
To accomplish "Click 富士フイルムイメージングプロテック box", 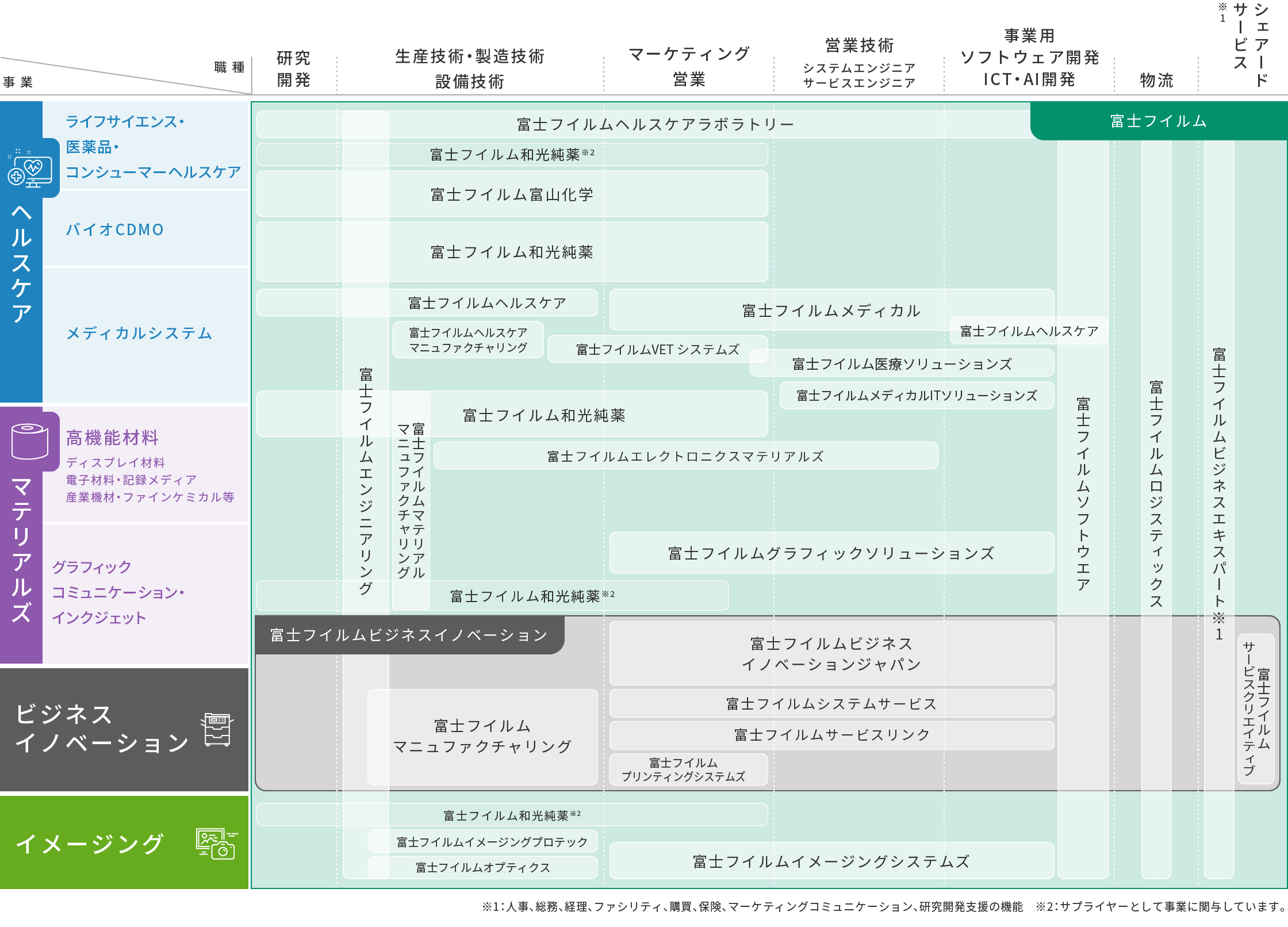I will click(482, 842).
